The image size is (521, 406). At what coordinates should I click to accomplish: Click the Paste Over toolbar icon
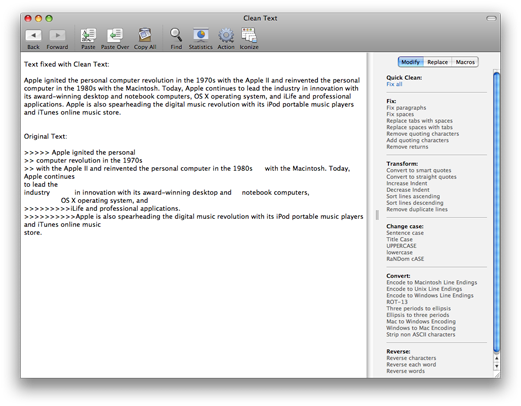click(x=115, y=35)
